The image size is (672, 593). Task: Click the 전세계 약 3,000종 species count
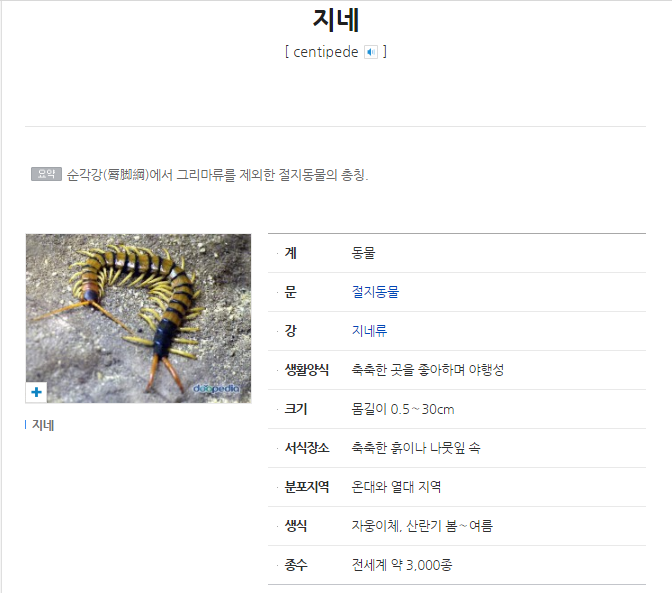click(x=402, y=565)
